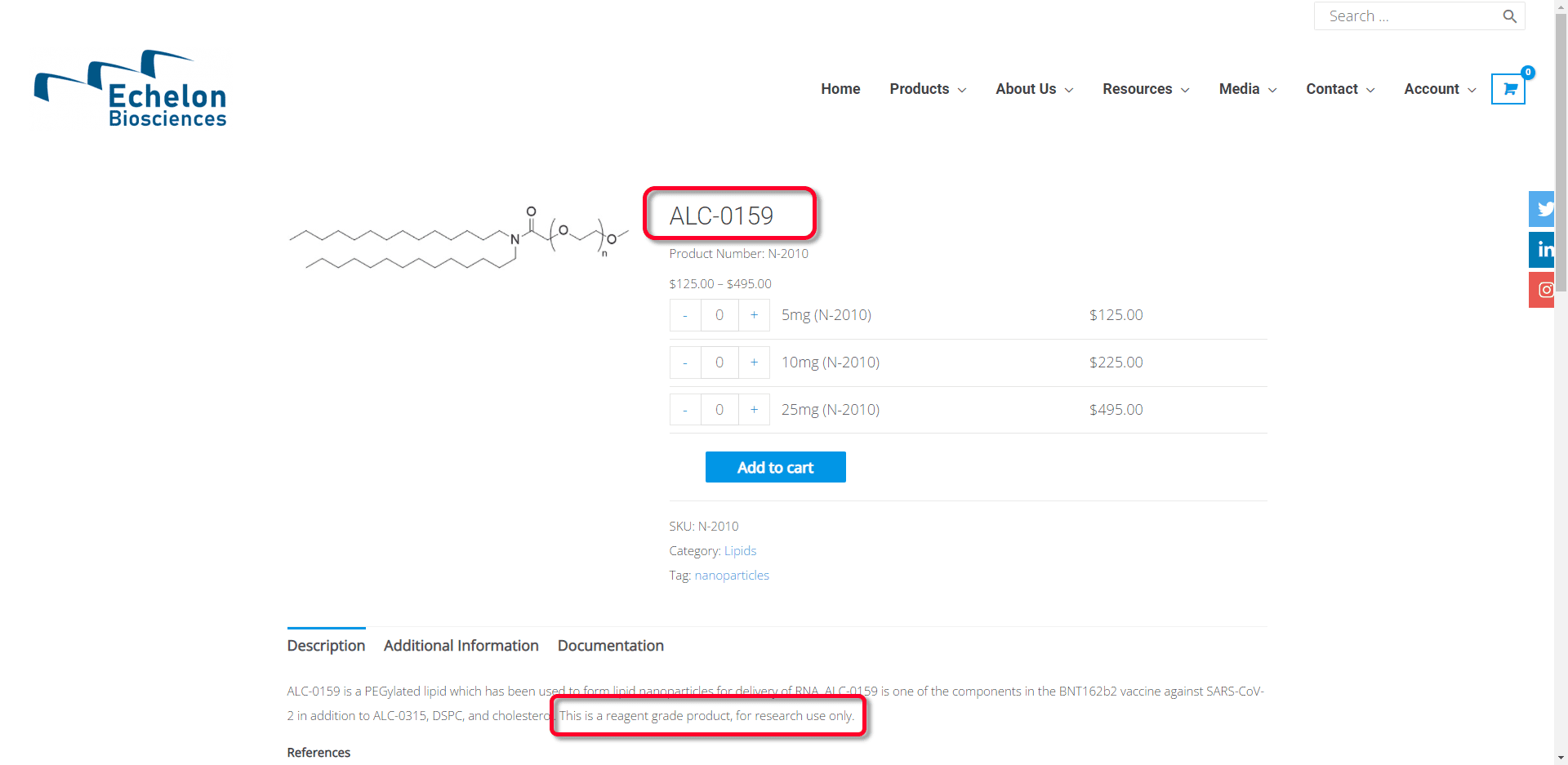Open the Lipids category link
Screen dimensions: 1568x765
pyautogui.click(x=740, y=551)
